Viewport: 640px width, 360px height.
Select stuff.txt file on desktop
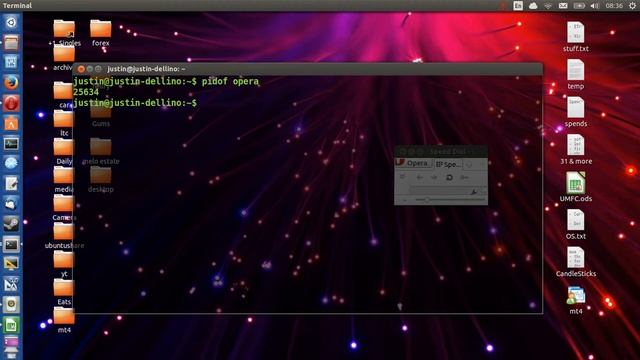[x=576, y=37]
